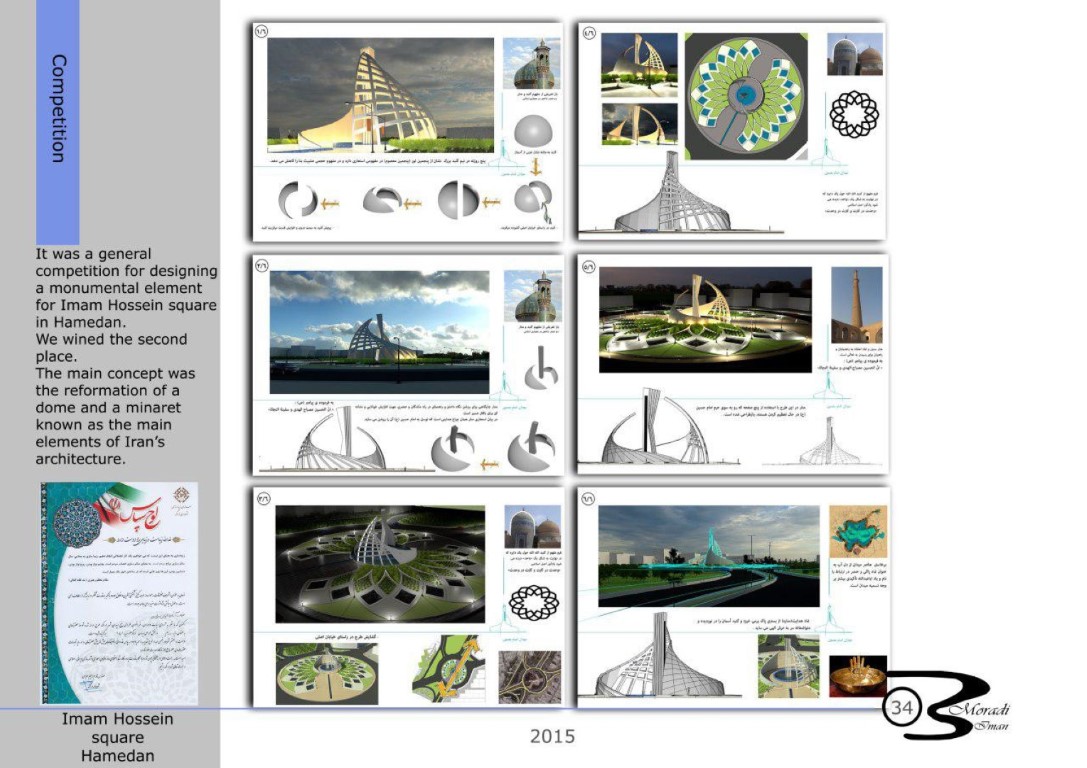Open the award certificate image in sidebar

coord(119,593)
